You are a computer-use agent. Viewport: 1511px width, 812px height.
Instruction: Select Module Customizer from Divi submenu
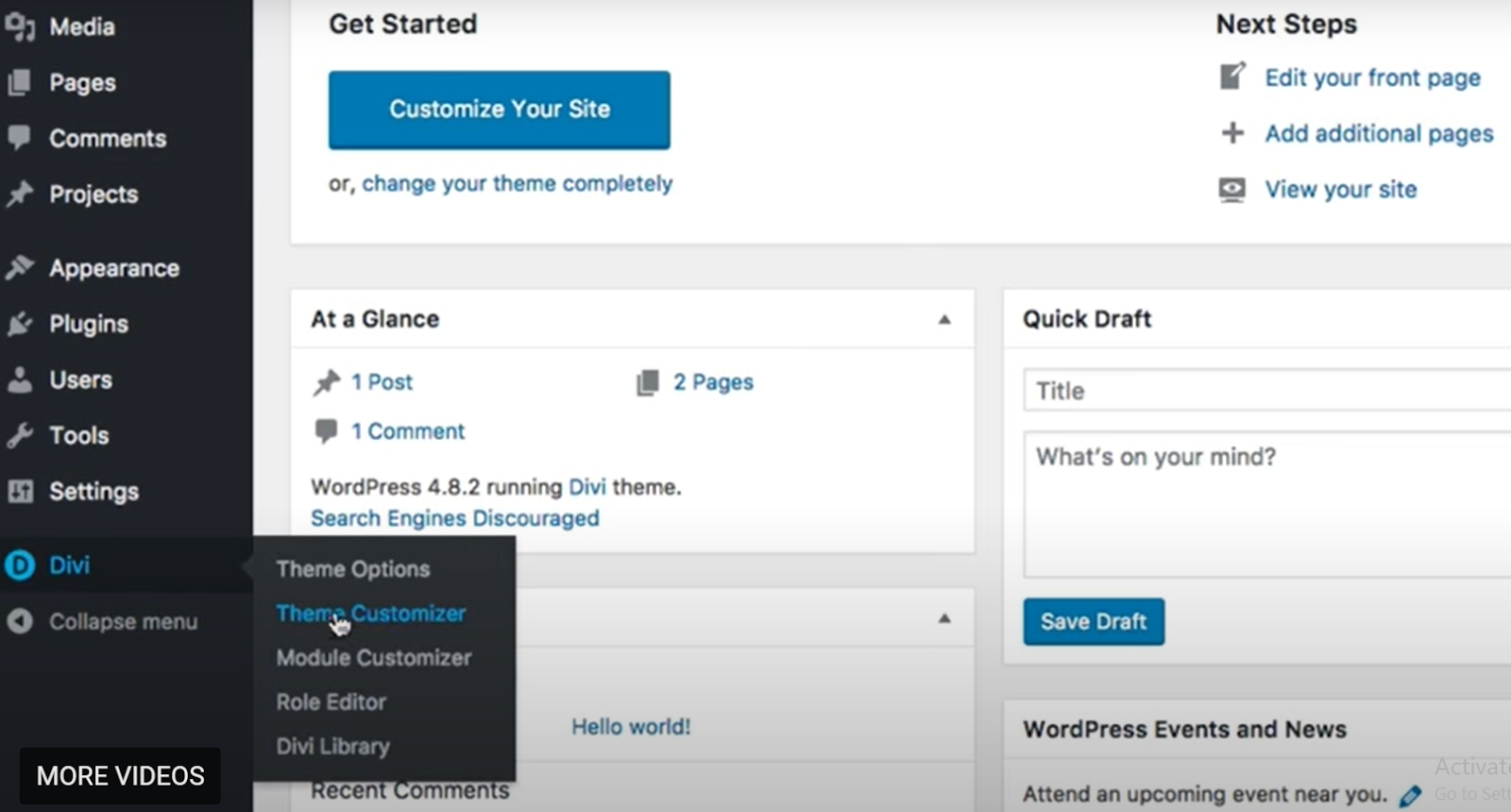[x=374, y=658]
